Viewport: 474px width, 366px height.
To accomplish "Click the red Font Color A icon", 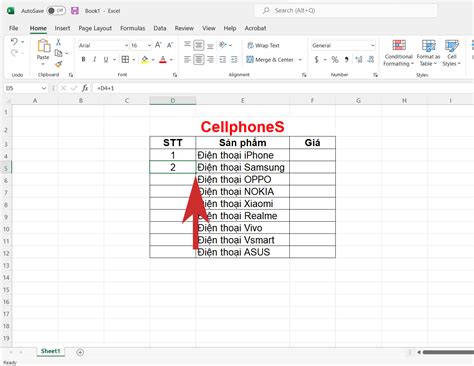I will tap(163, 60).
